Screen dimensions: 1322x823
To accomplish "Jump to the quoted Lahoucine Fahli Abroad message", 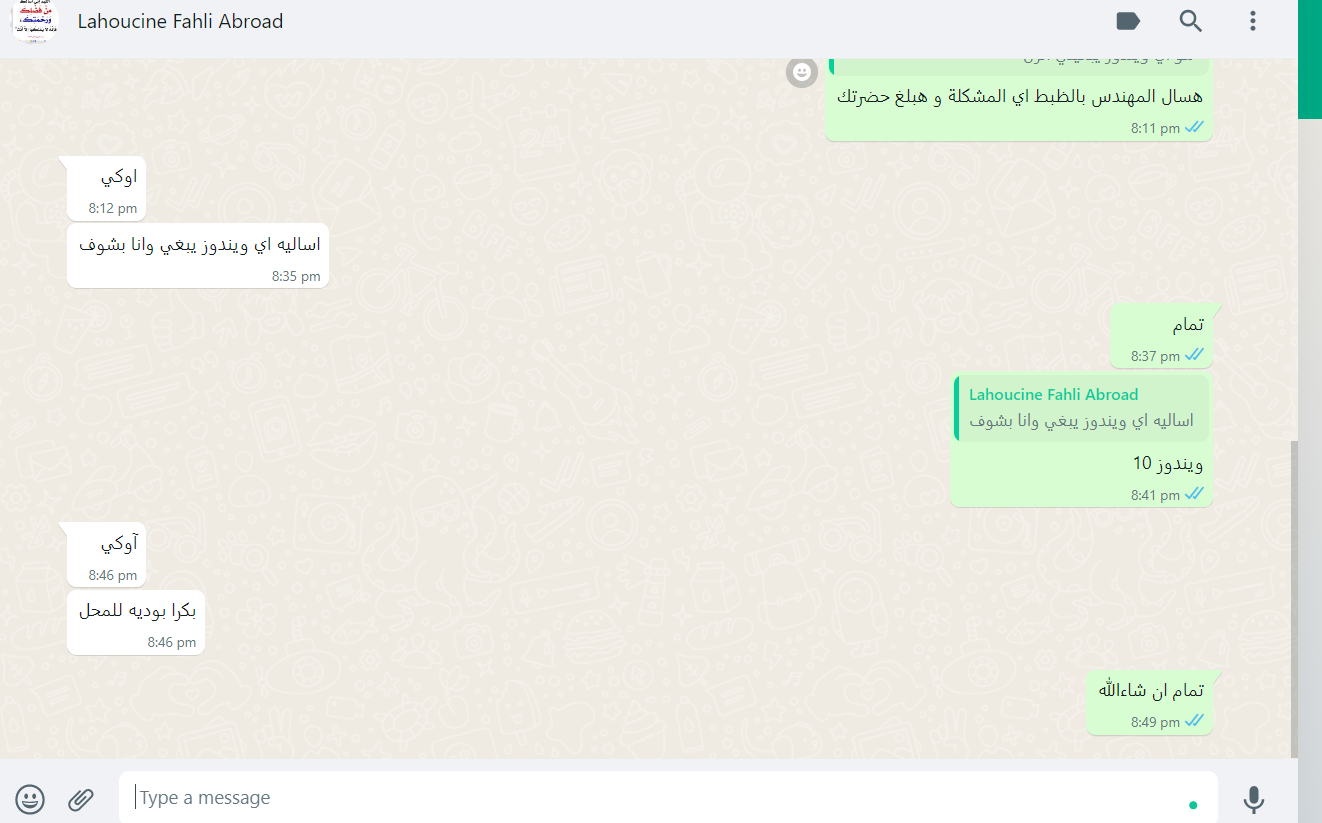I will point(1081,408).
